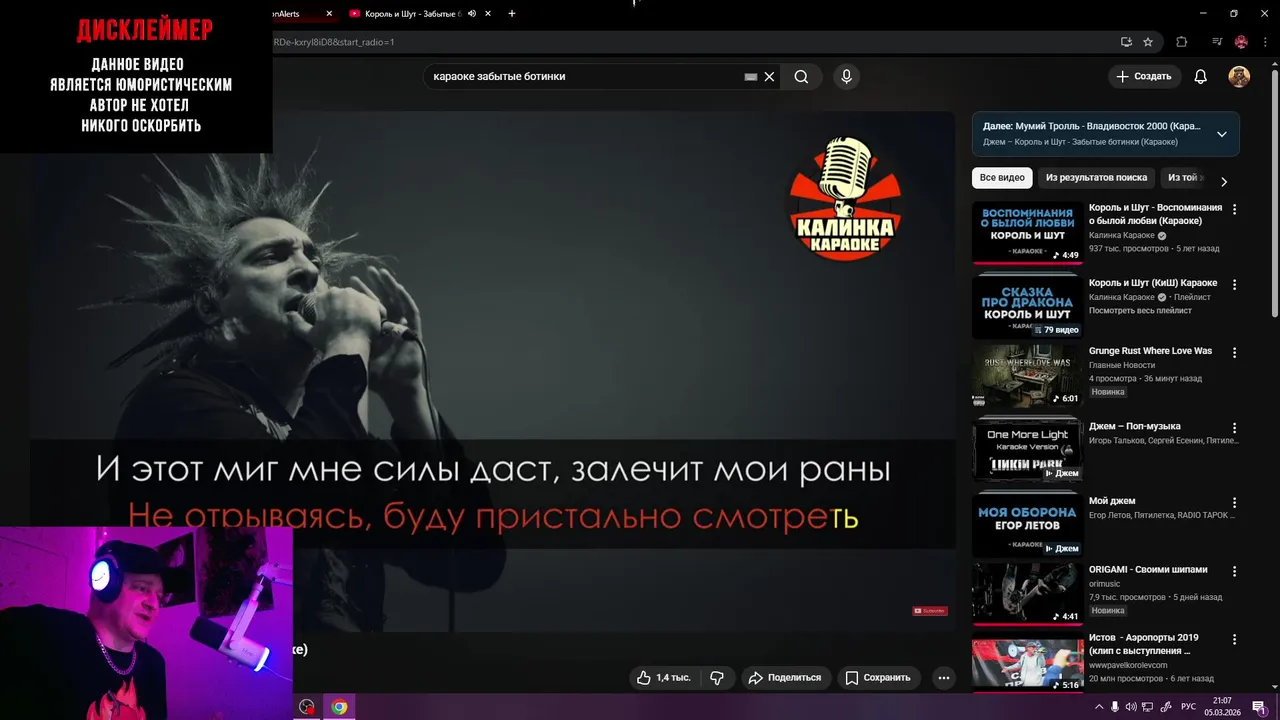Bookmark this page with star icon
Image resolution: width=1280 pixels, height=720 pixels.
[1148, 42]
